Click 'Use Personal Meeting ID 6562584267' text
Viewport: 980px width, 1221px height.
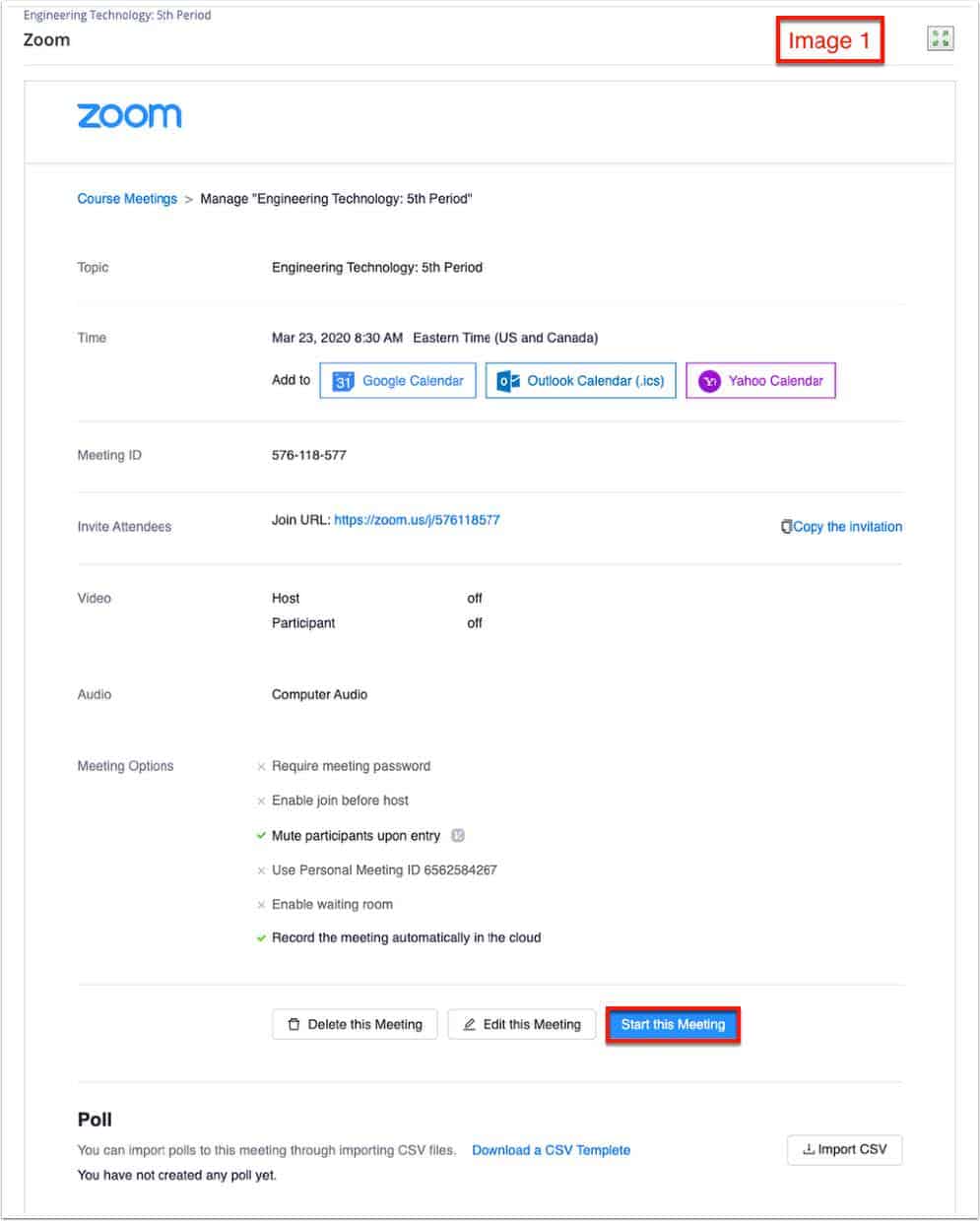[x=384, y=870]
